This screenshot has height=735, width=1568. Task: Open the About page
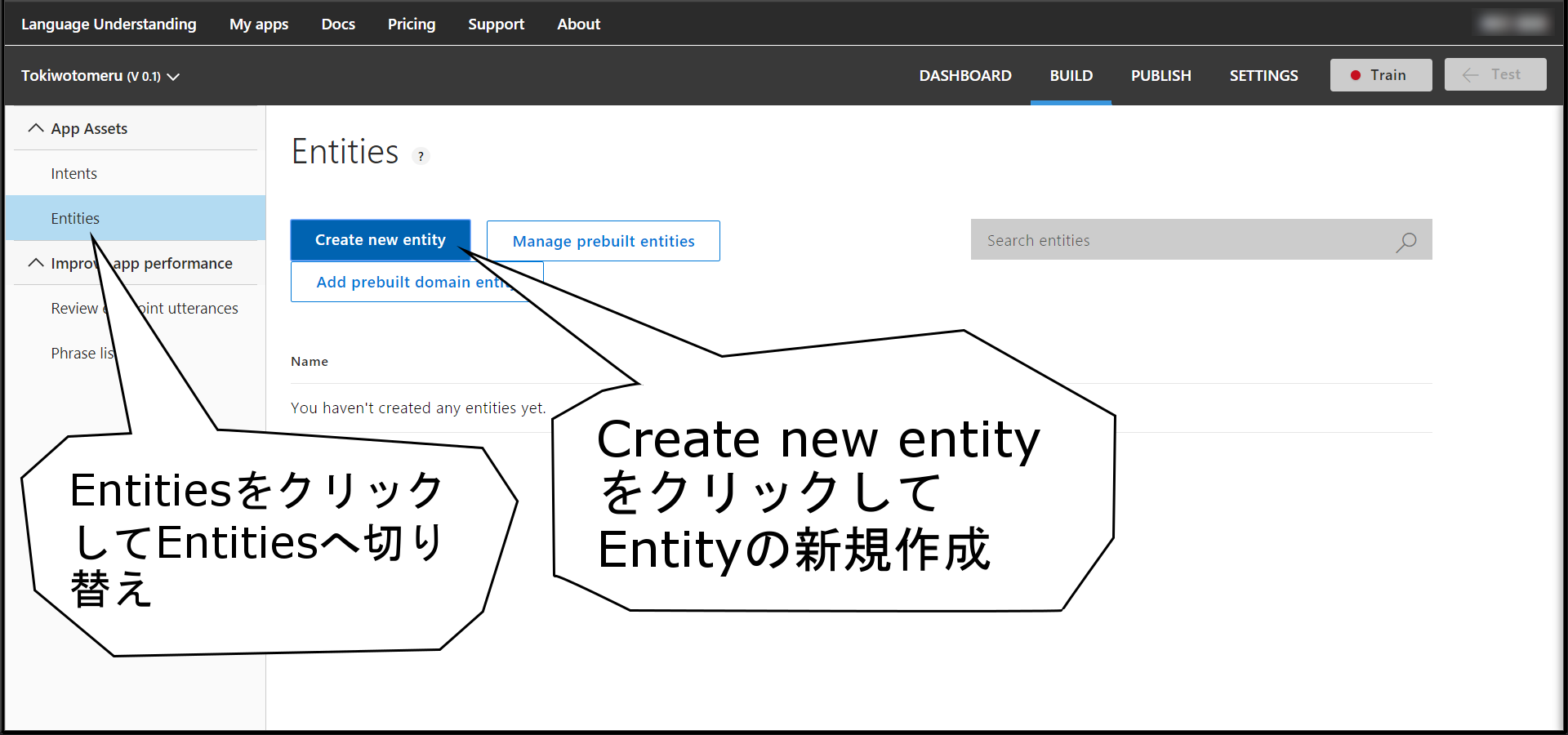pos(578,24)
